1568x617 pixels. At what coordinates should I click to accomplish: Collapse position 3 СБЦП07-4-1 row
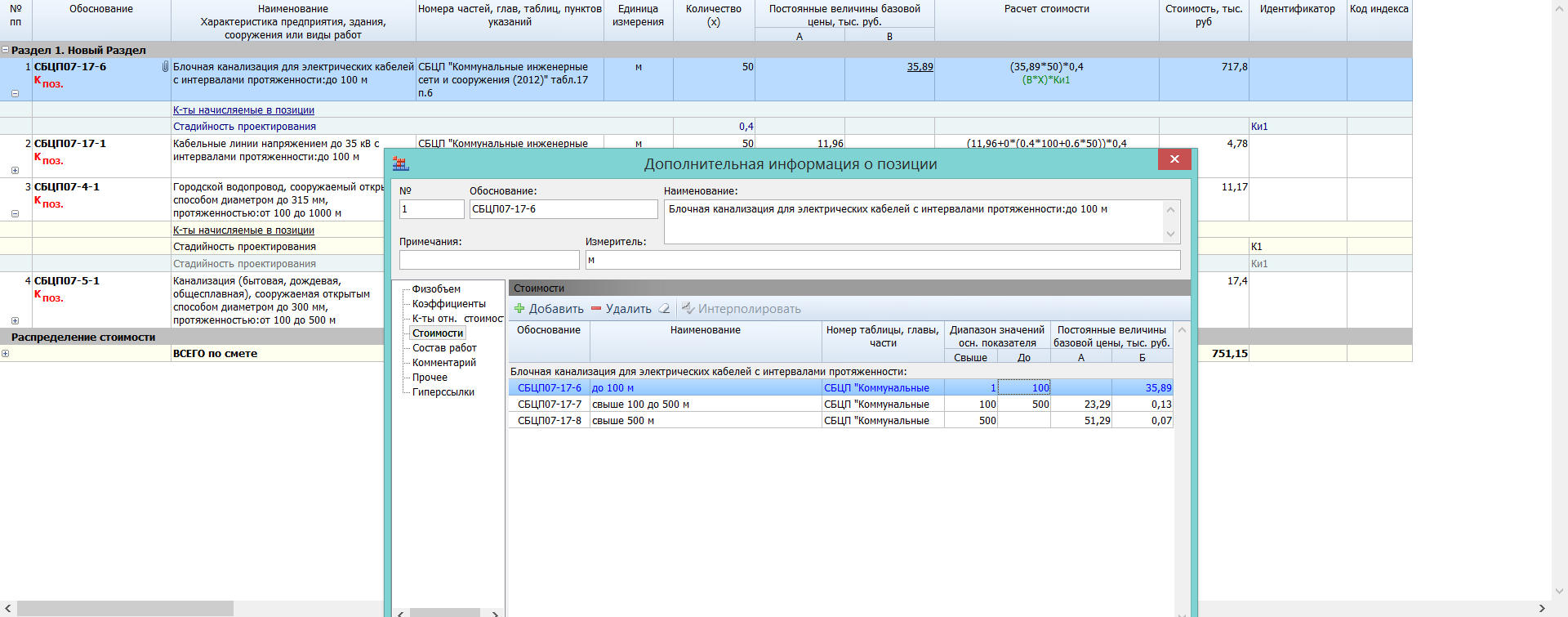(x=15, y=214)
